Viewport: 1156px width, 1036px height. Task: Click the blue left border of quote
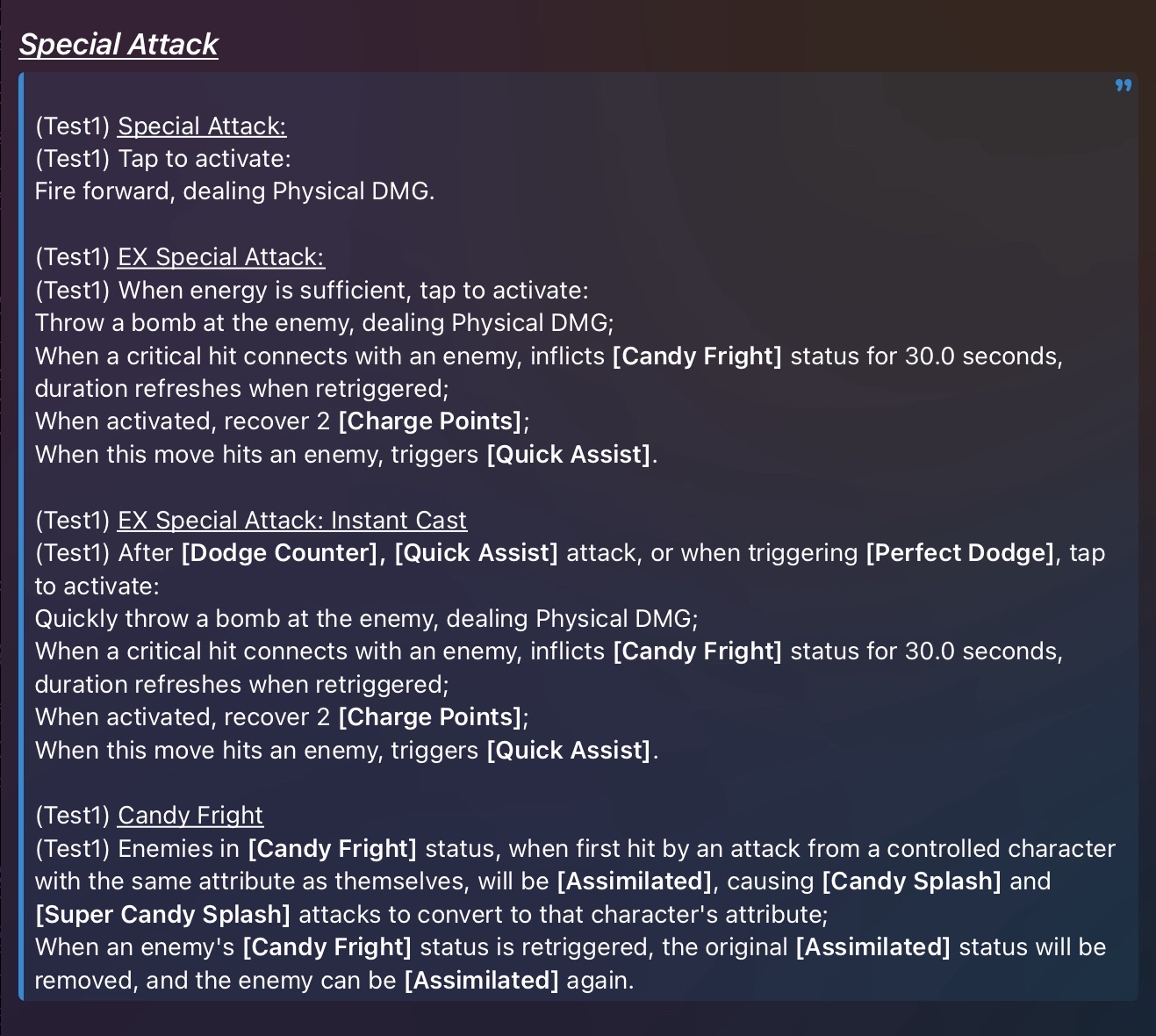21,536
